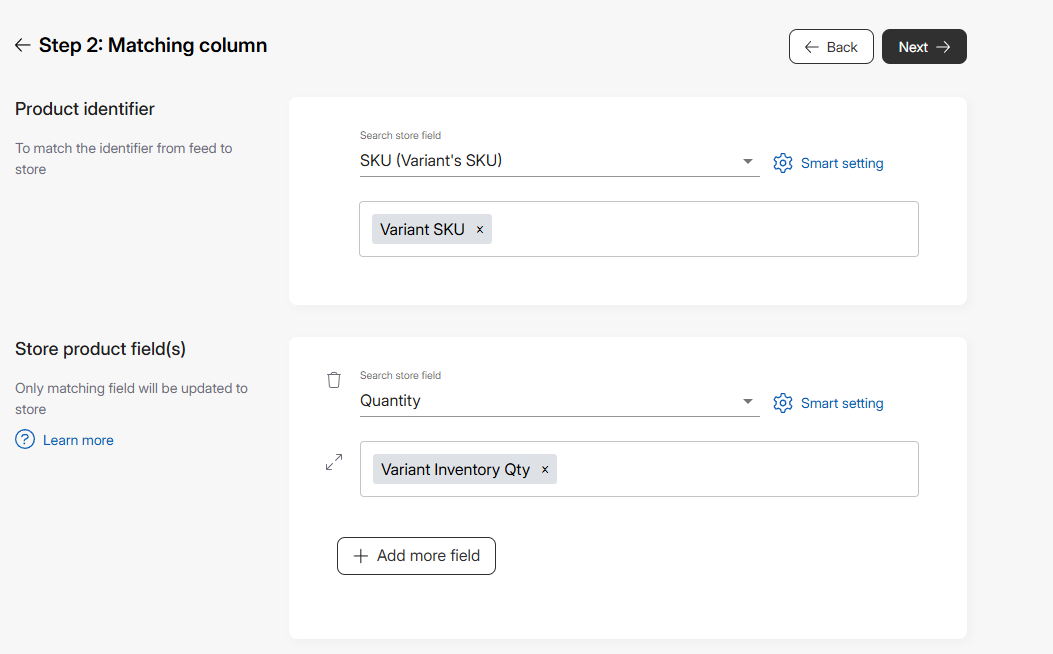1053x654 pixels.
Task: Click the Add more field button
Action: (x=416, y=556)
